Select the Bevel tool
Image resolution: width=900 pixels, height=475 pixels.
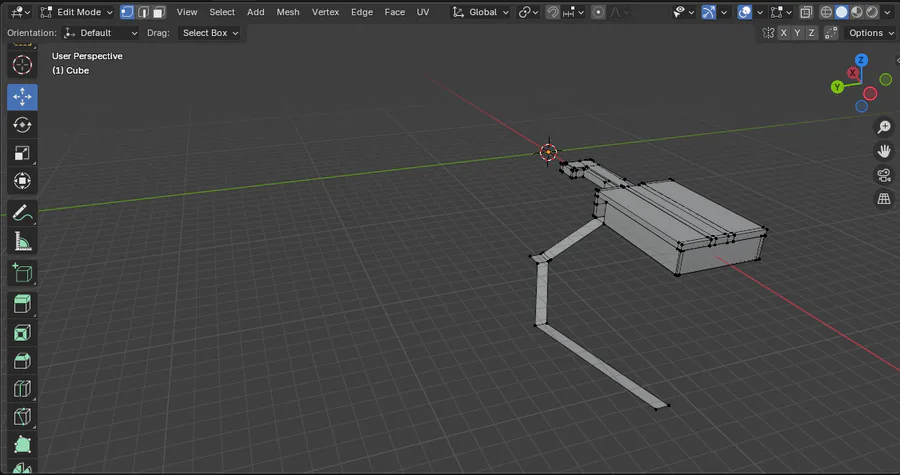(x=22, y=361)
